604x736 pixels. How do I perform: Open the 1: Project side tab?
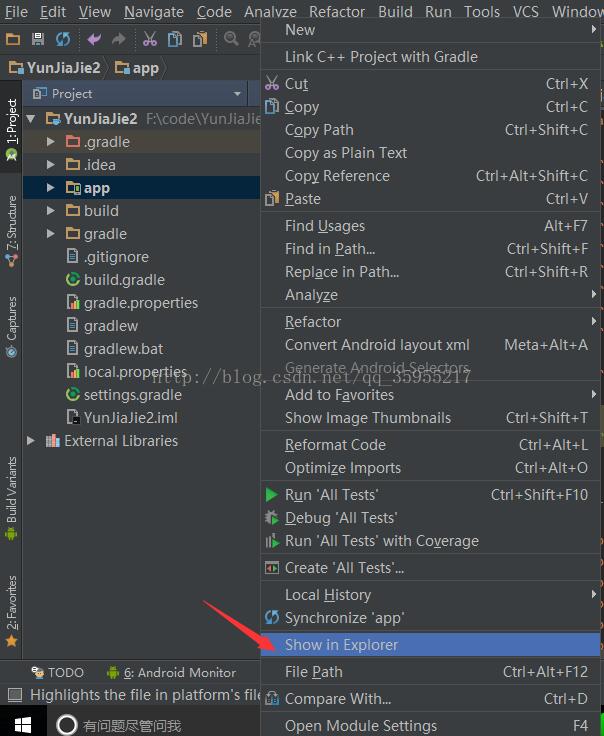point(11,127)
